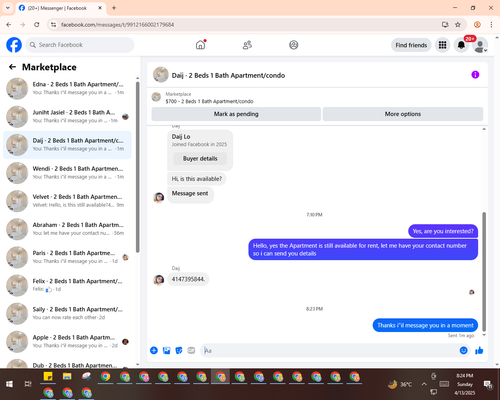Image resolution: width=500 pixels, height=400 pixels.
Task: Open the Home feed icon
Action: click(x=200, y=45)
